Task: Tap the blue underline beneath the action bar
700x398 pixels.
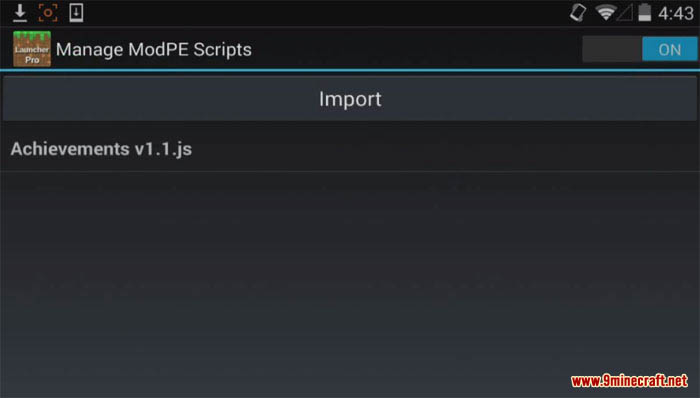Action: tap(350, 70)
